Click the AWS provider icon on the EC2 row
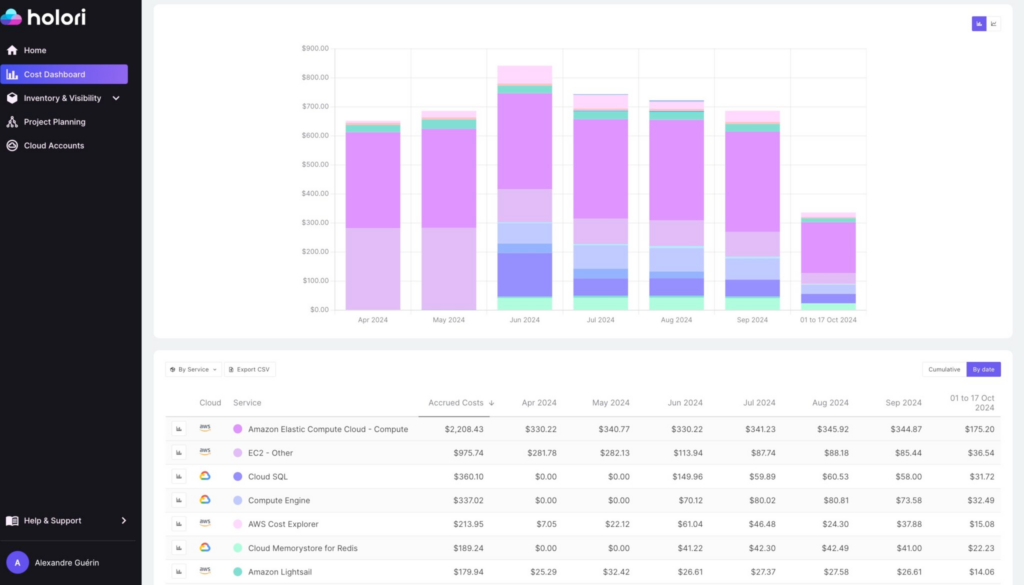 click(206, 452)
